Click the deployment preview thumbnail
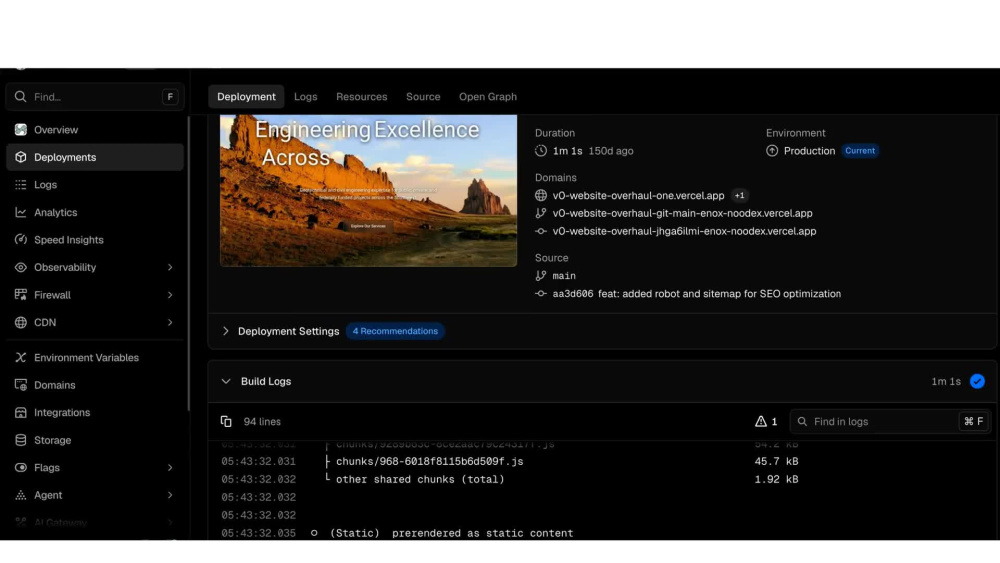1000x563 pixels. (369, 191)
